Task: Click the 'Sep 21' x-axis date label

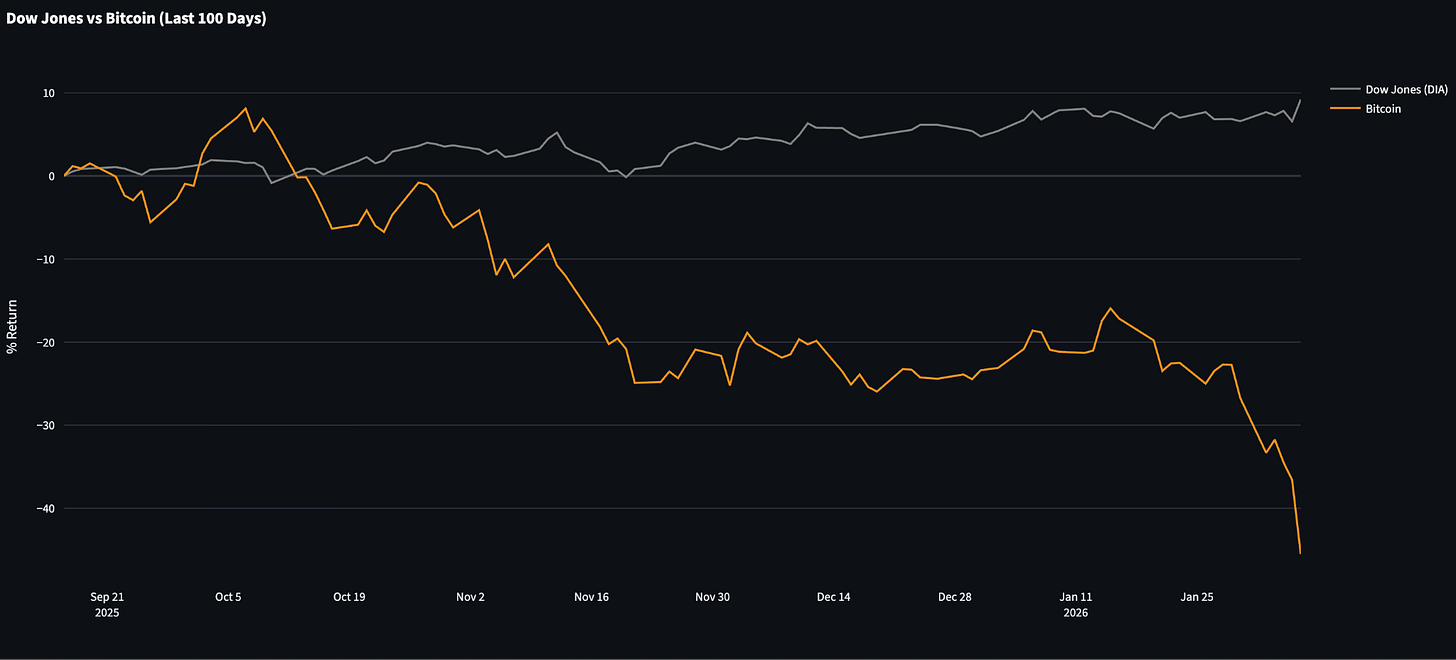Action: pos(107,597)
